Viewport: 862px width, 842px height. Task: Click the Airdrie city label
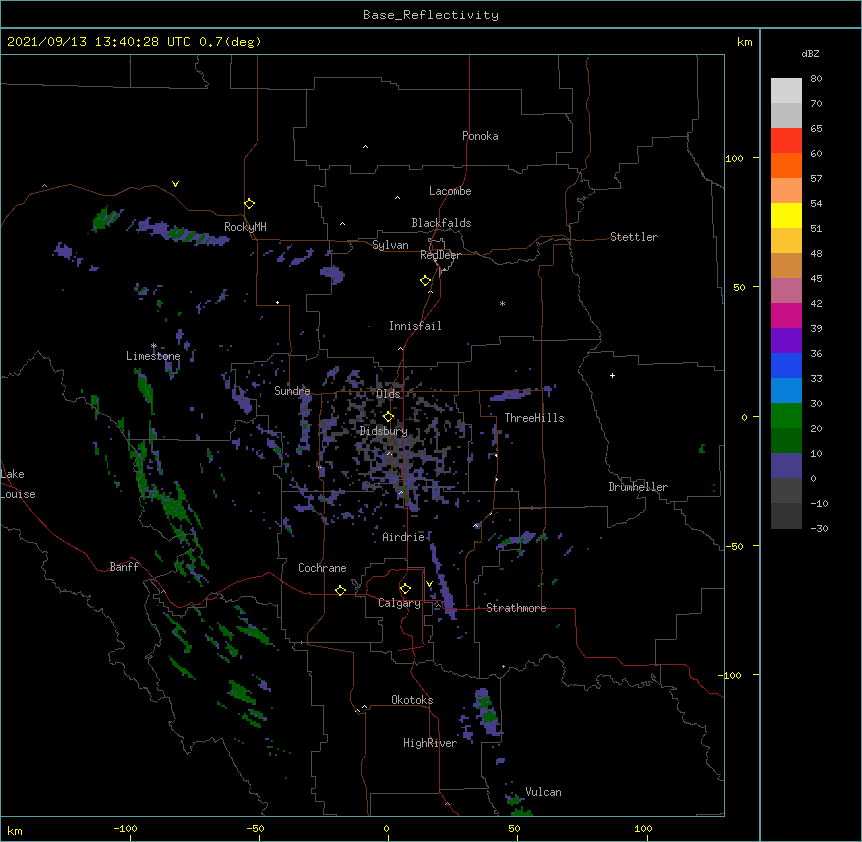tap(403, 537)
